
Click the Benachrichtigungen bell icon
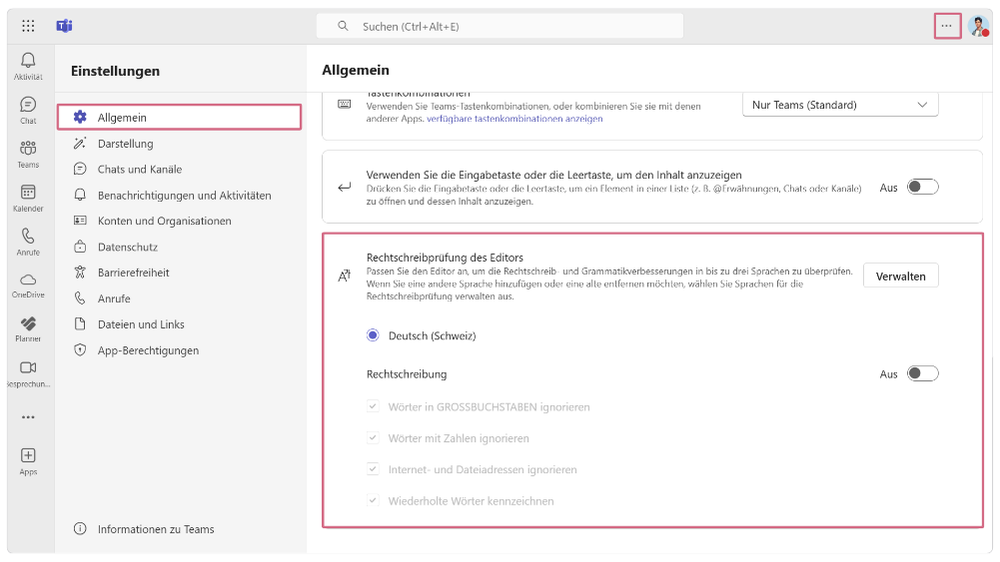pyautogui.click(x=80, y=195)
